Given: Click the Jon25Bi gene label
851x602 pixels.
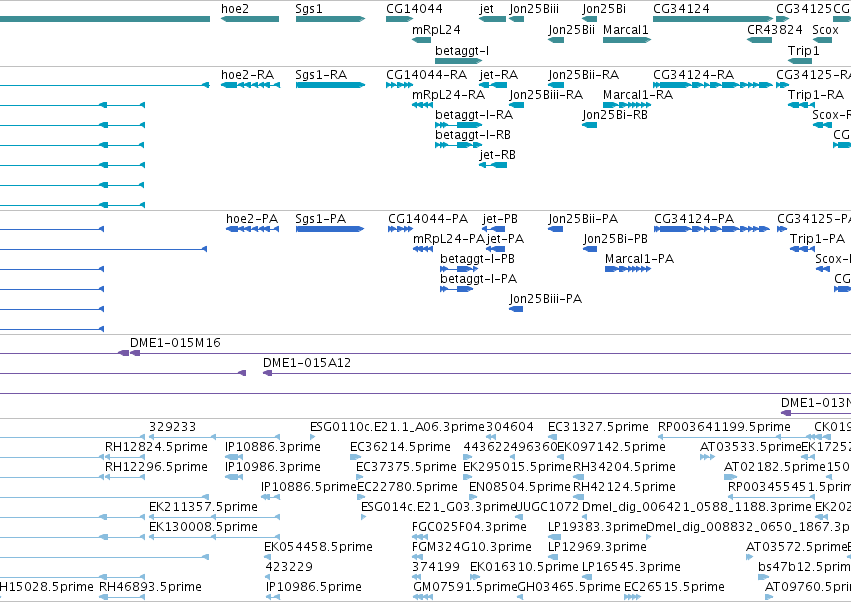Looking at the screenshot, I should [x=604, y=9].
